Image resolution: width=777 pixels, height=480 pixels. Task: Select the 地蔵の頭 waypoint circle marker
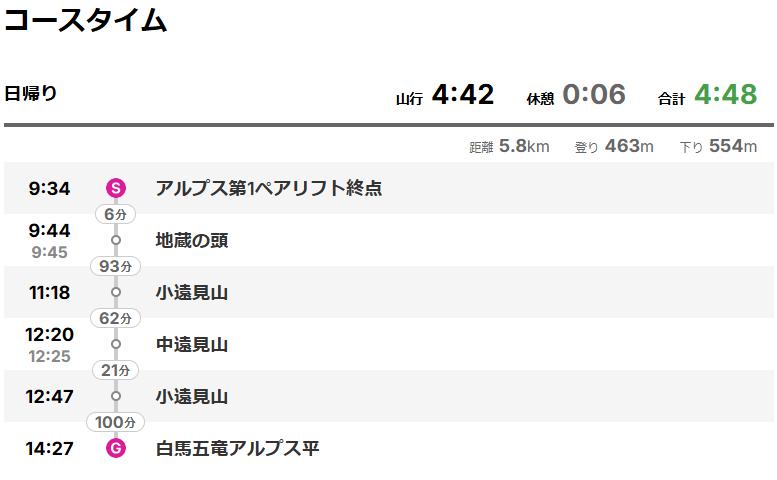tap(115, 240)
